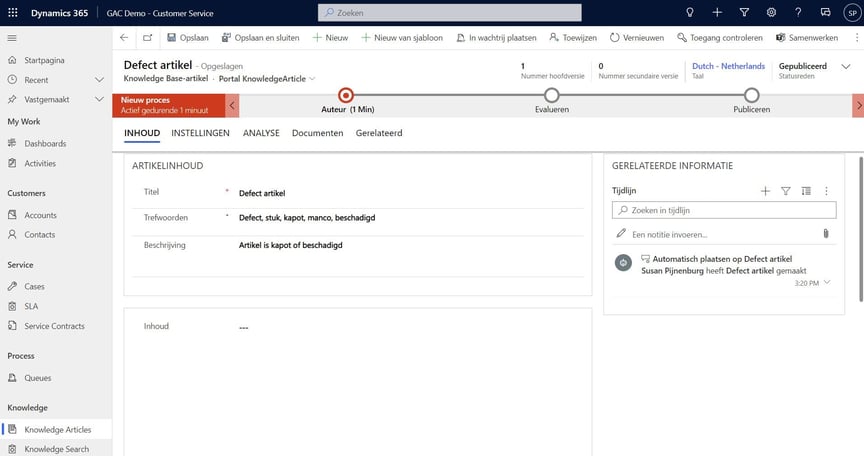Expand the header details chevron

[x=846, y=67]
